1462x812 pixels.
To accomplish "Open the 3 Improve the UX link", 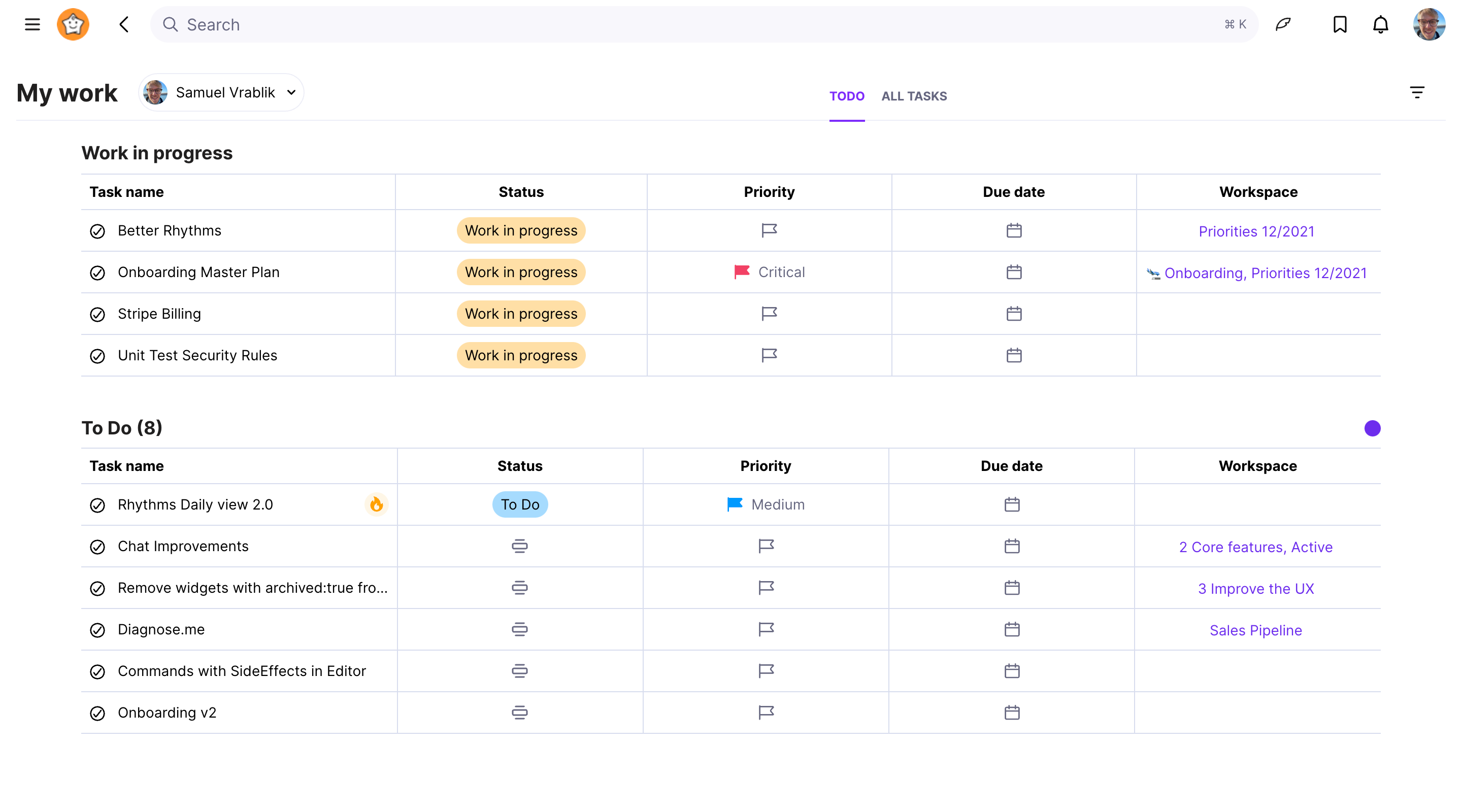I will pos(1255,588).
